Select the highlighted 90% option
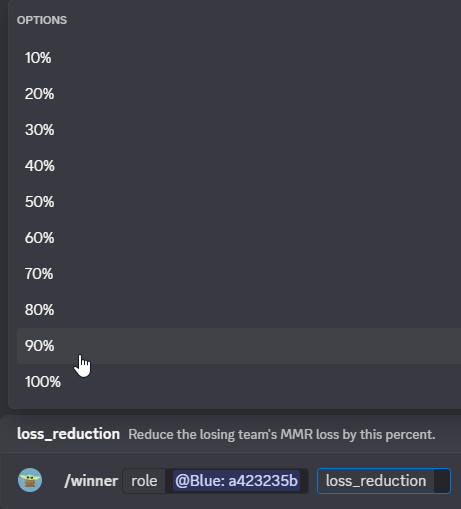Image resolution: width=461 pixels, height=509 pixels. tap(239, 346)
